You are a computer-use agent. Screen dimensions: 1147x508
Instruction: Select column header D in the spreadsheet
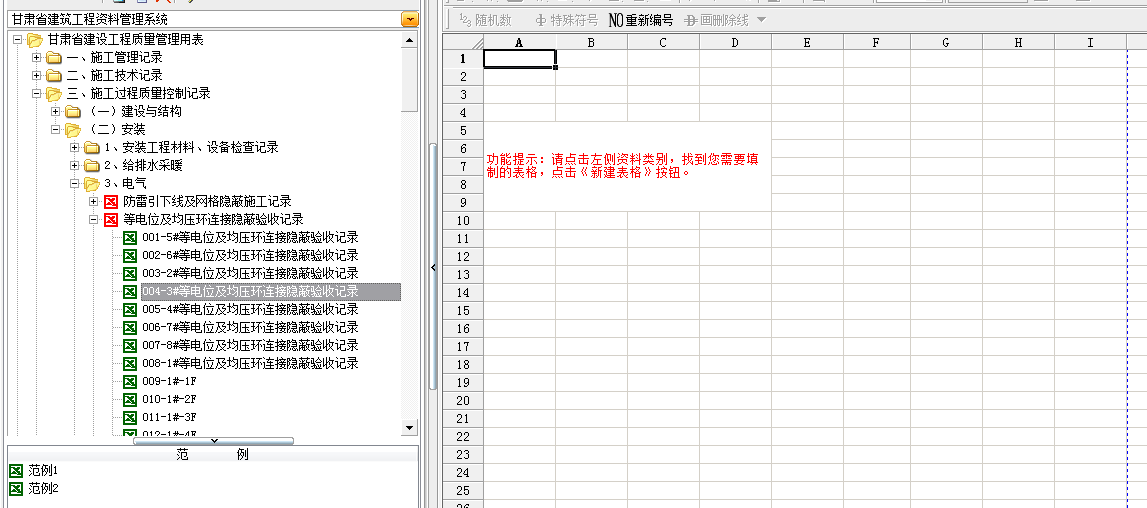[735, 42]
